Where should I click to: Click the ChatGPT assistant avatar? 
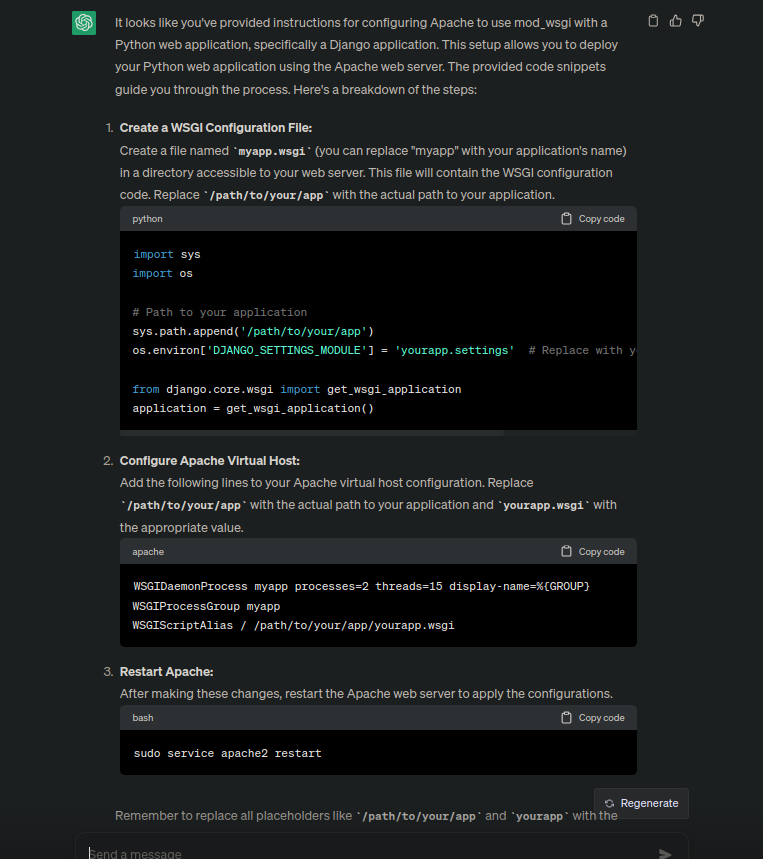click(x=83, y=21)
